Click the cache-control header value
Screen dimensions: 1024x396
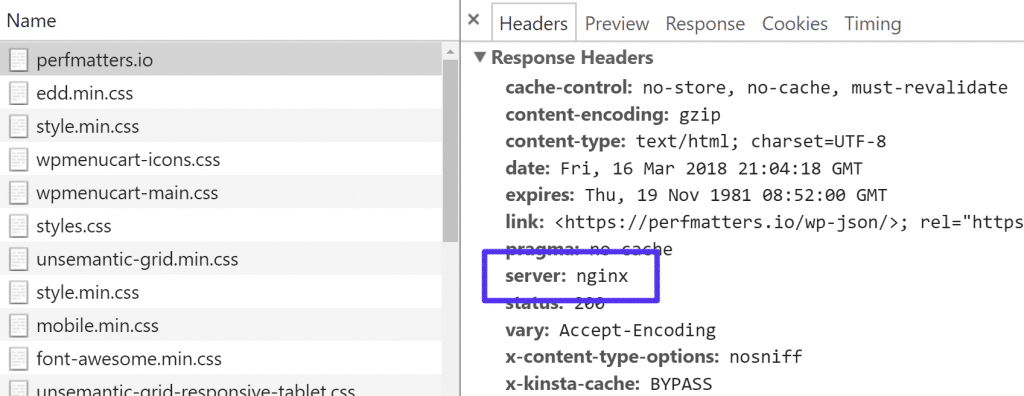825,87
